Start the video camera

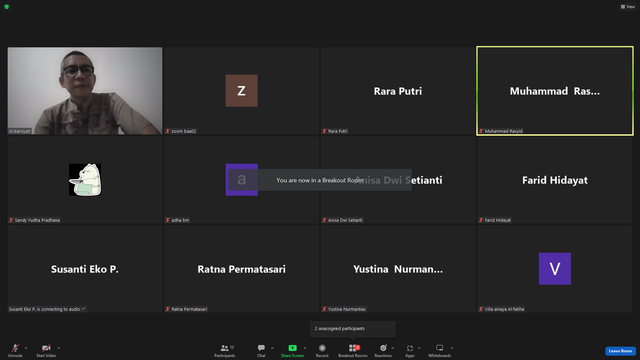(46, 350)
